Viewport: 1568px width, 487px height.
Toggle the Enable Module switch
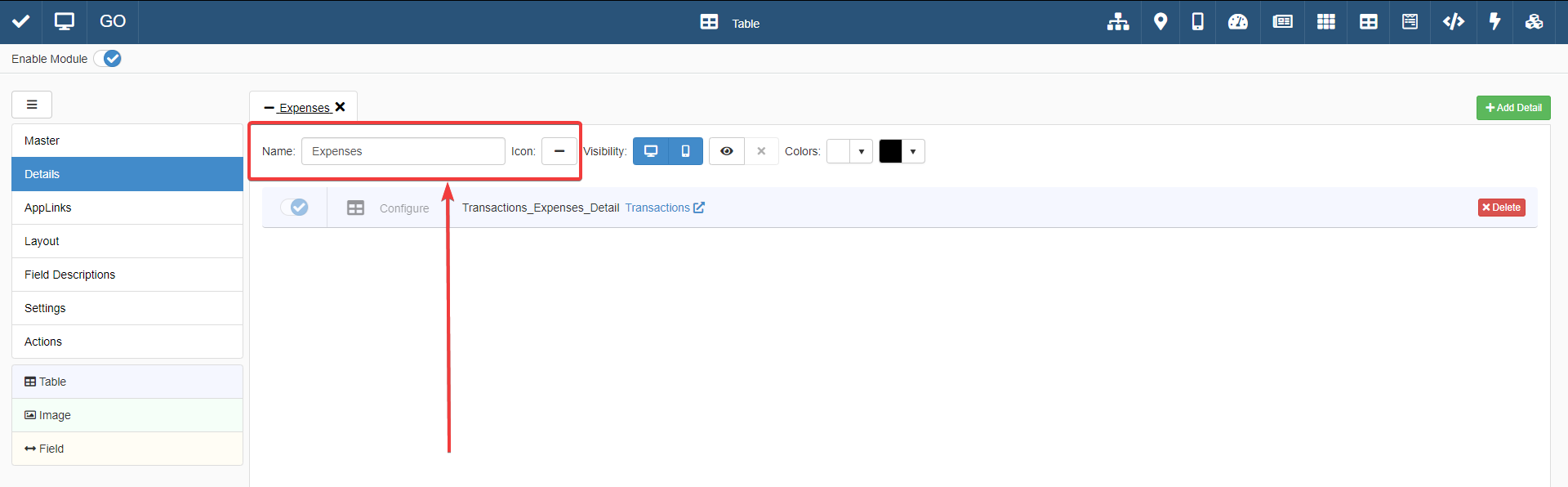point(108,59)
